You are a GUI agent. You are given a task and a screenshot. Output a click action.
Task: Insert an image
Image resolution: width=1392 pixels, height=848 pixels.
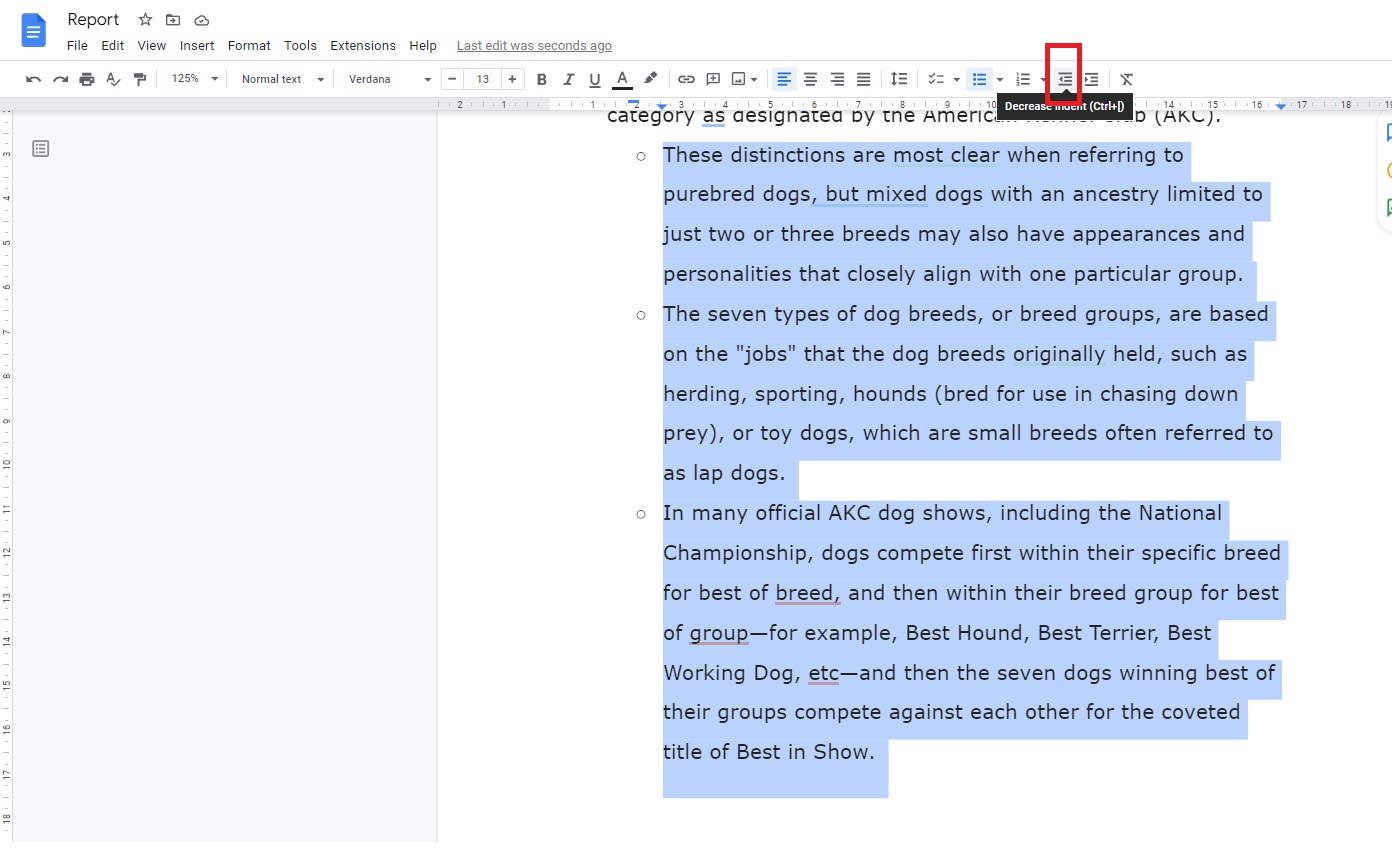(x=739, y=79)
